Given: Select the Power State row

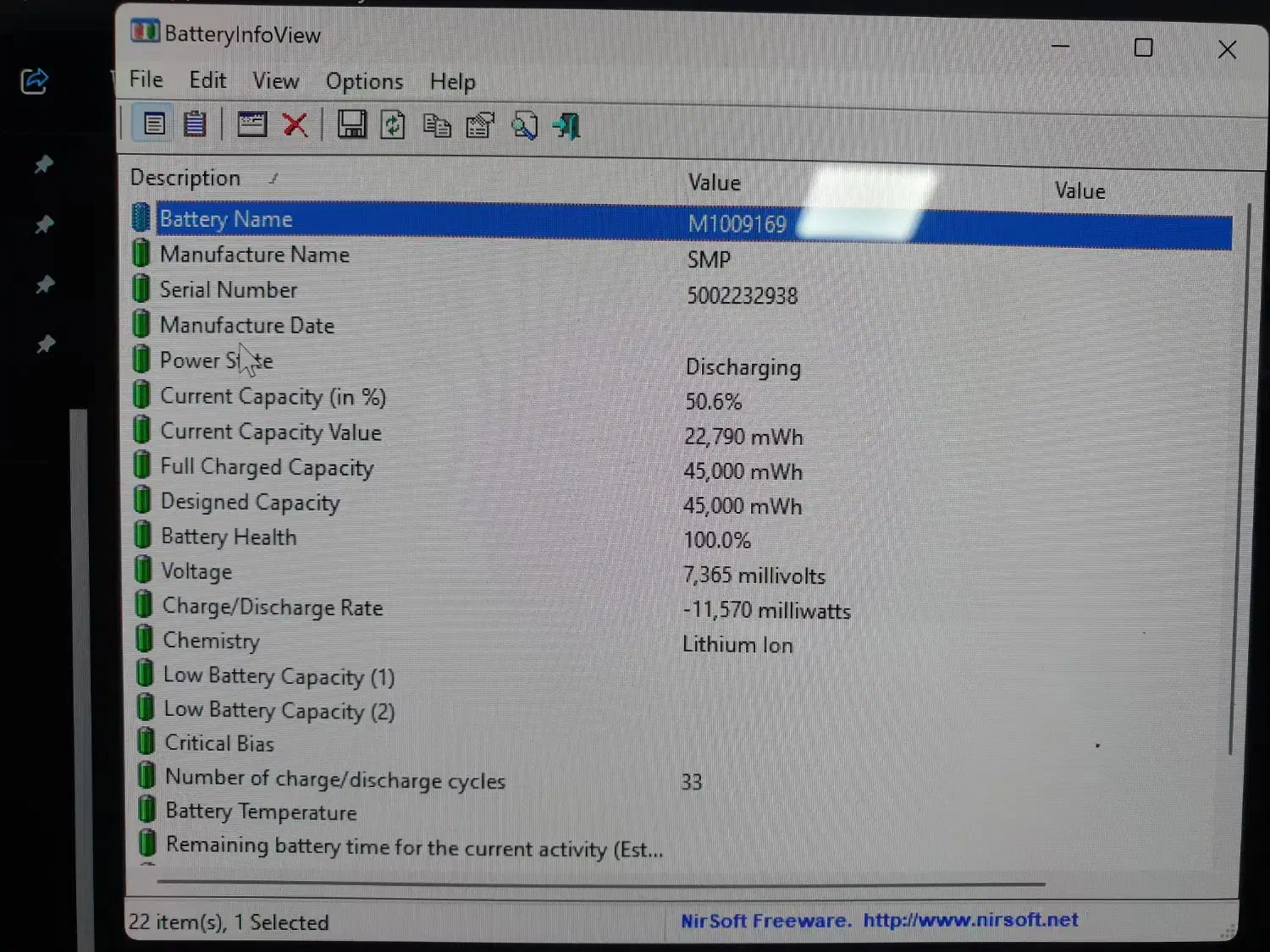Looking at the screenshot, I should pos(682,363).
